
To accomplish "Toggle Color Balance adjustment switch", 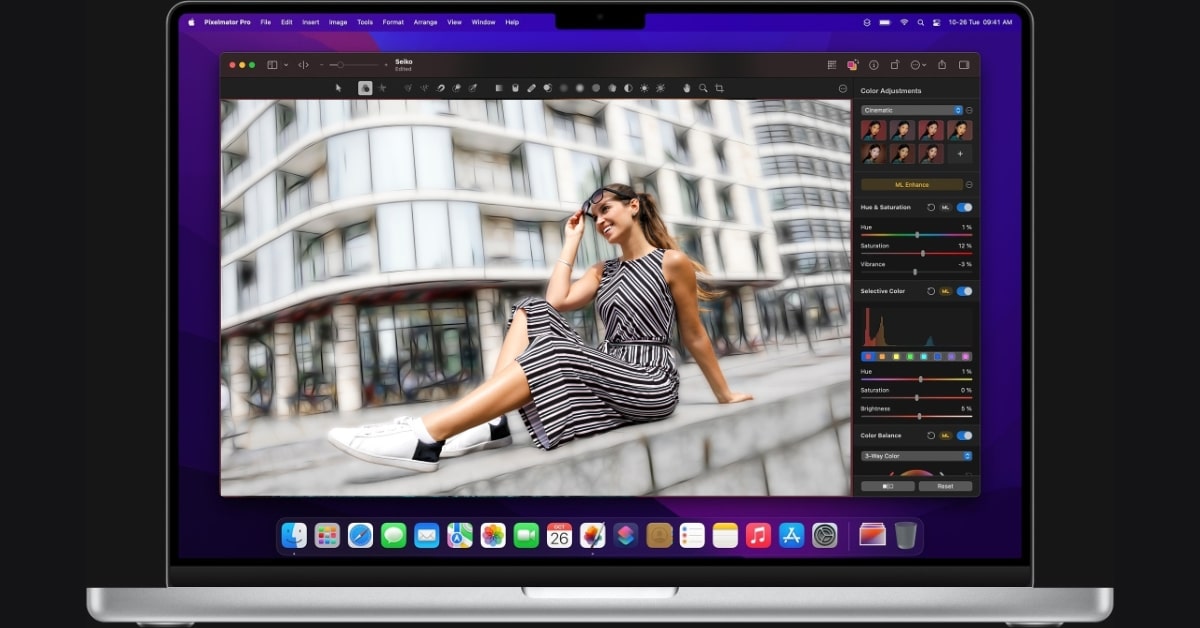I will [x=964, y=435].
